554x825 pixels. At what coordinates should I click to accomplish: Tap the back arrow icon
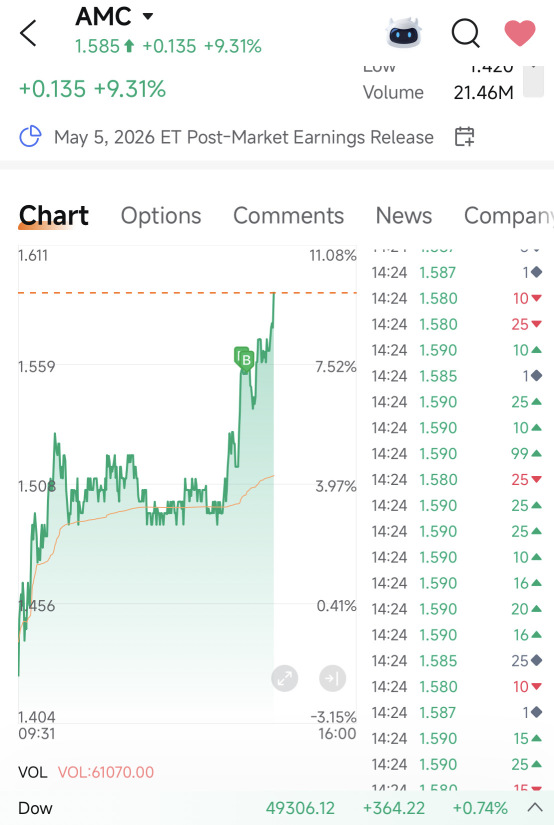pyautogui.click(x=28, y=33)
